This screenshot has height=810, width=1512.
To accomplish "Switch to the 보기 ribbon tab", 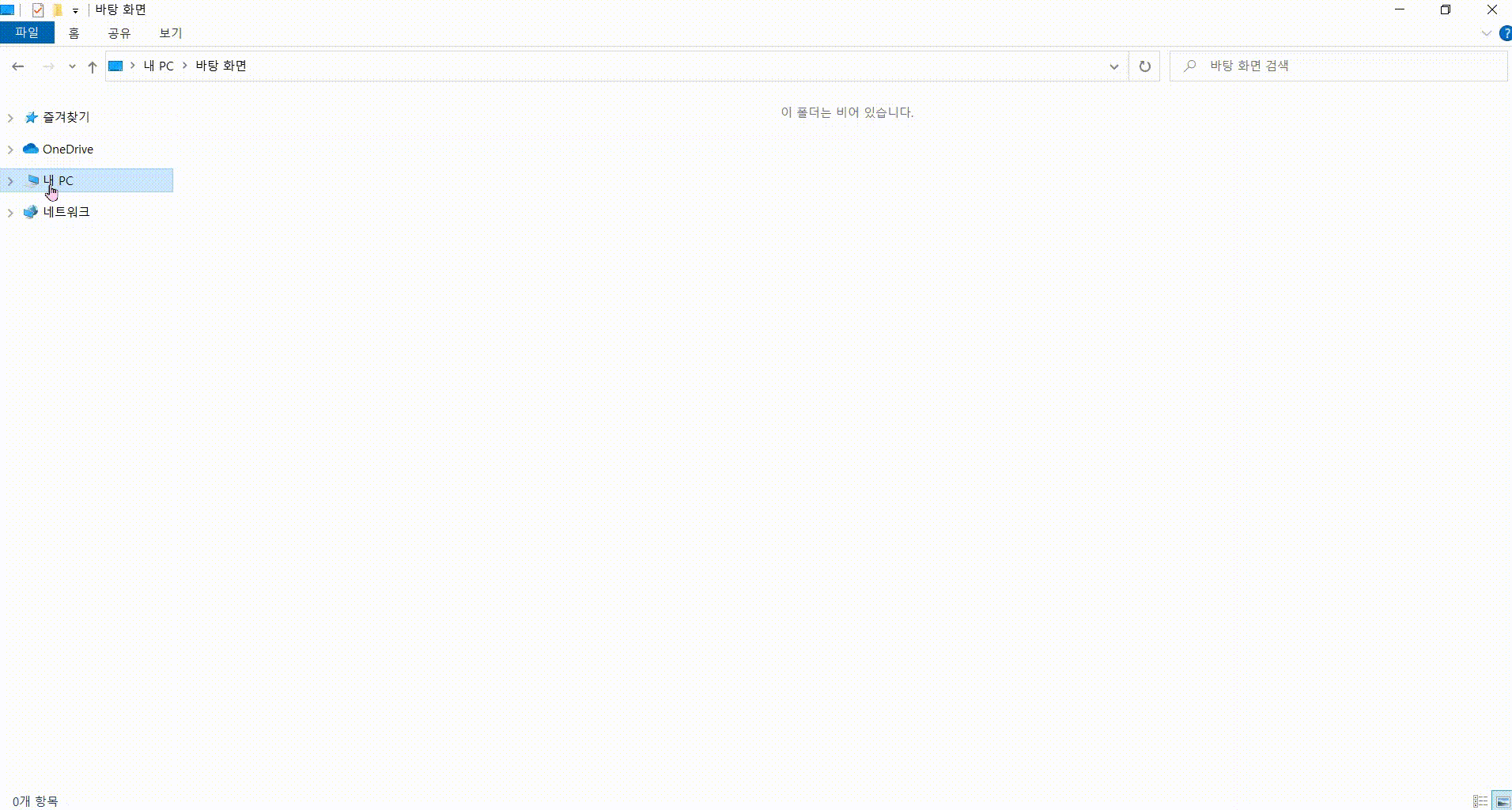I will (171, 33).
